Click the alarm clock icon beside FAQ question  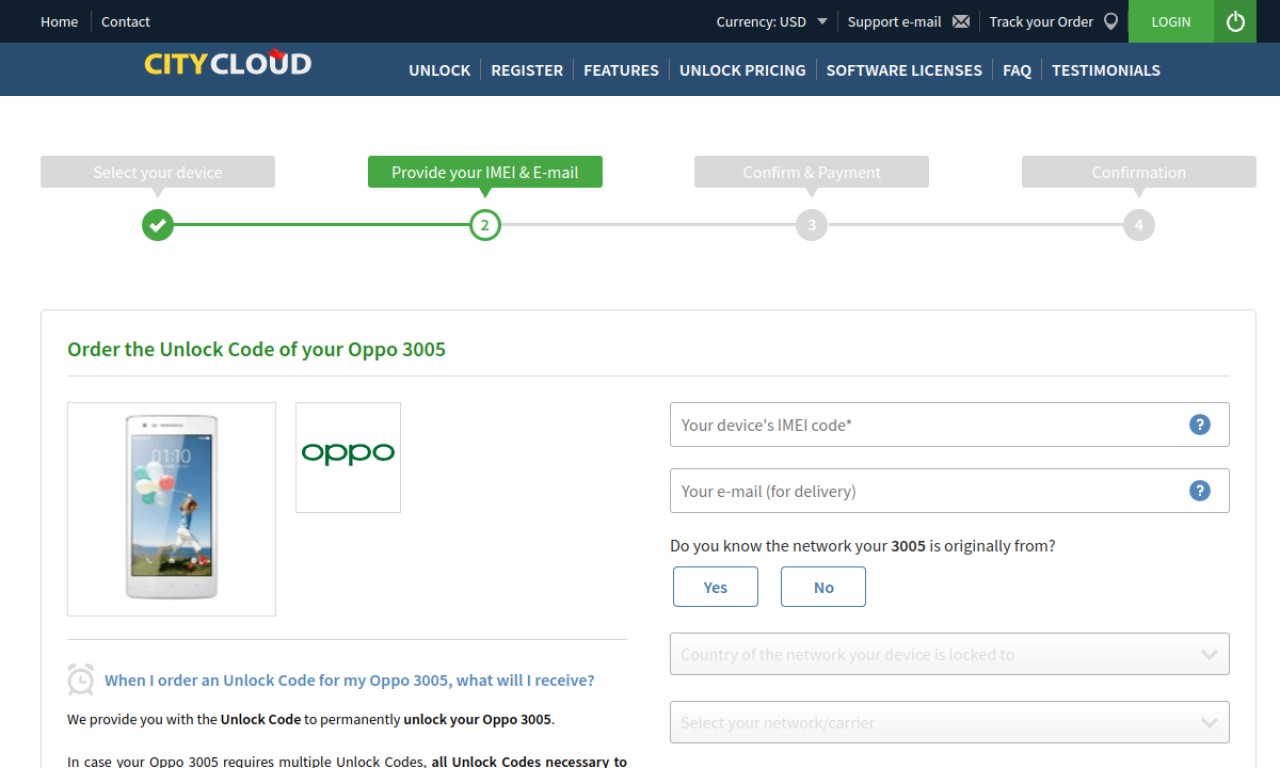click(x=81, y=680)
